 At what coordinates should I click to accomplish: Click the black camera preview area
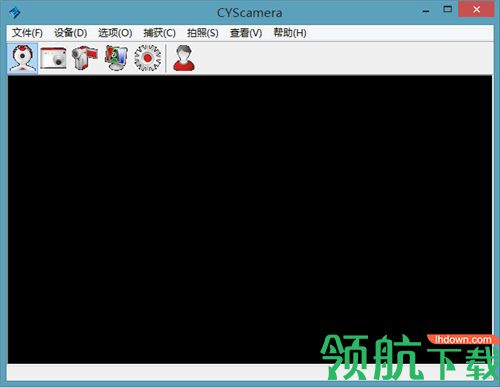pos(250,219)
